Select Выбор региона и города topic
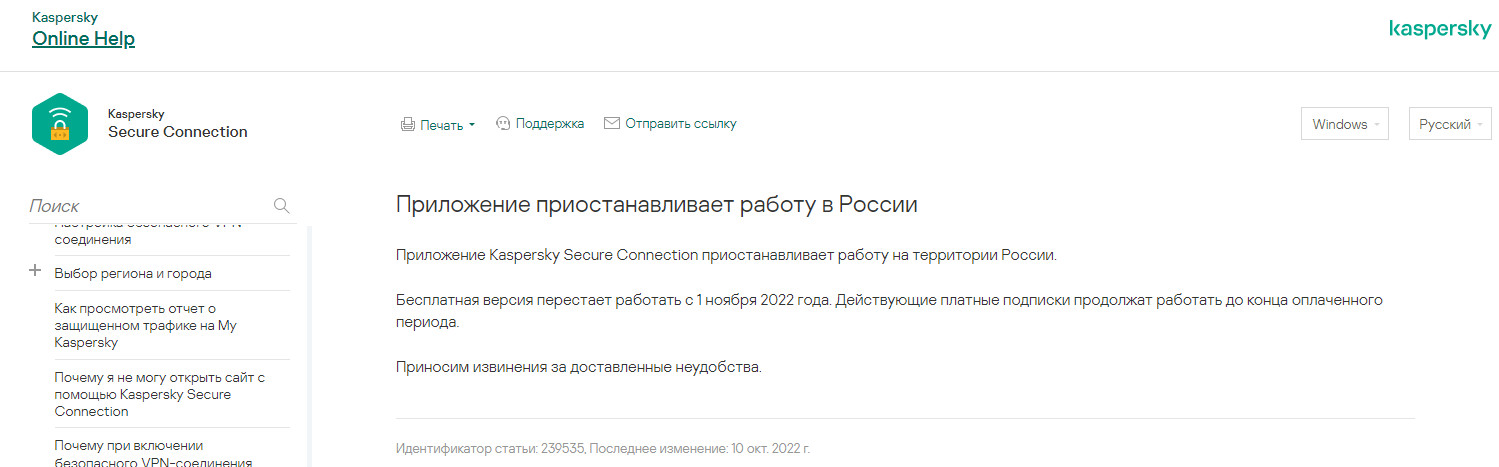The width and height of the screenshot is (1499, 467). (x=133, y=273)
